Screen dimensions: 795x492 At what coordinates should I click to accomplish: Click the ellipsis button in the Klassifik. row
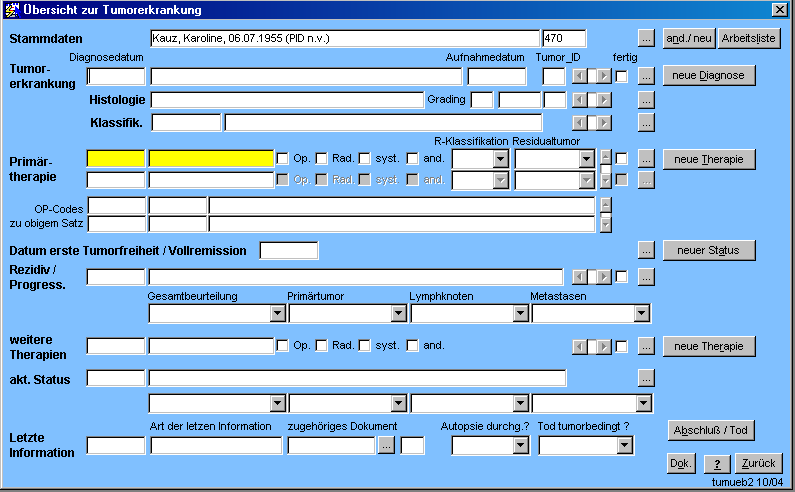pos(646,122)
